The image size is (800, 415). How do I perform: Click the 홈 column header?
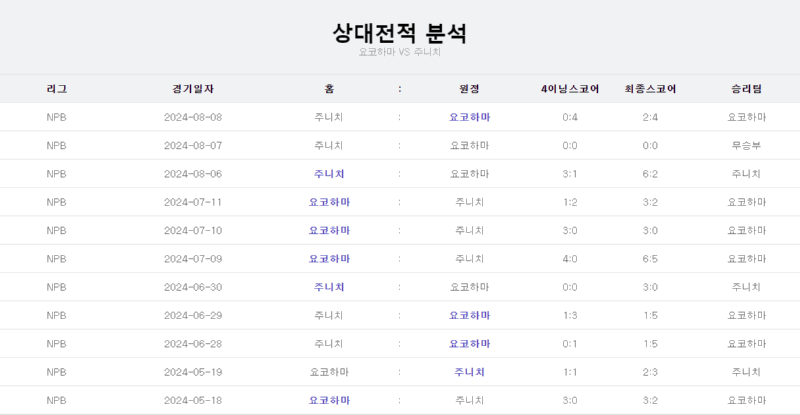[x=329, y=89]
